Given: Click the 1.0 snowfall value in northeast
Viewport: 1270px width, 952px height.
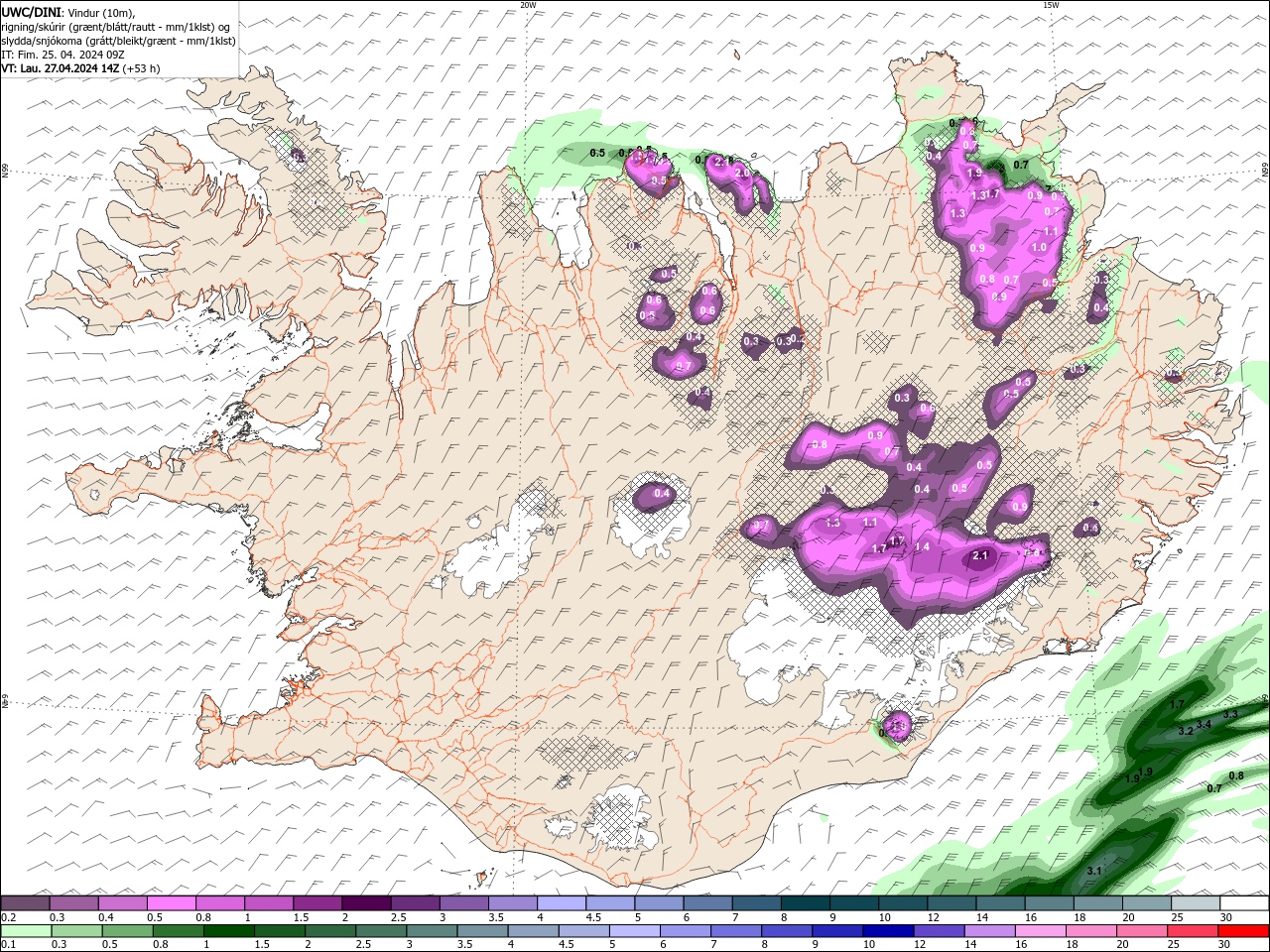Looking at the screenshot, I should [x=1039, y=248].
